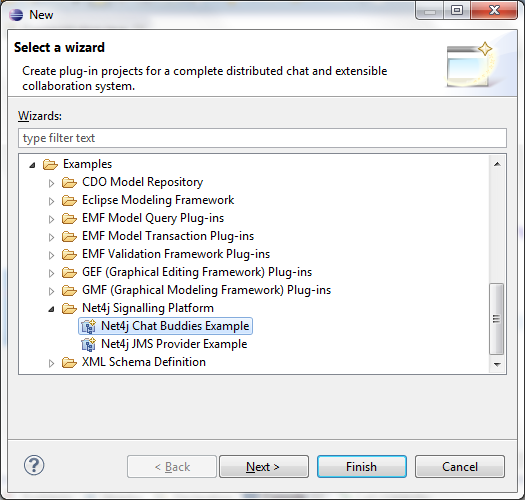Select GMF (Graphical Modeling Framework) Plug-ins item

click(x=206, y=290)
